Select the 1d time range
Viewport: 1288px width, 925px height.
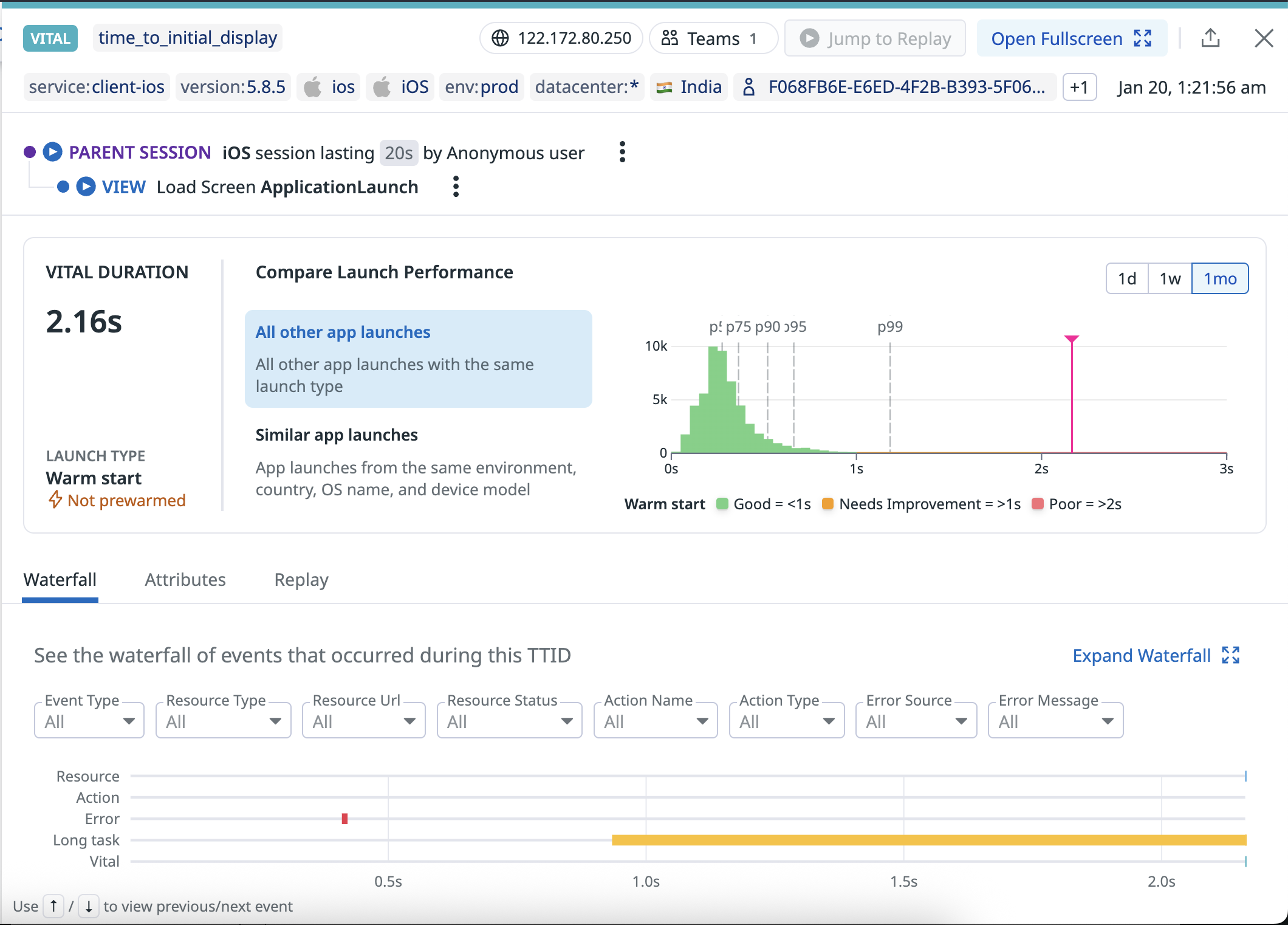1127,278
